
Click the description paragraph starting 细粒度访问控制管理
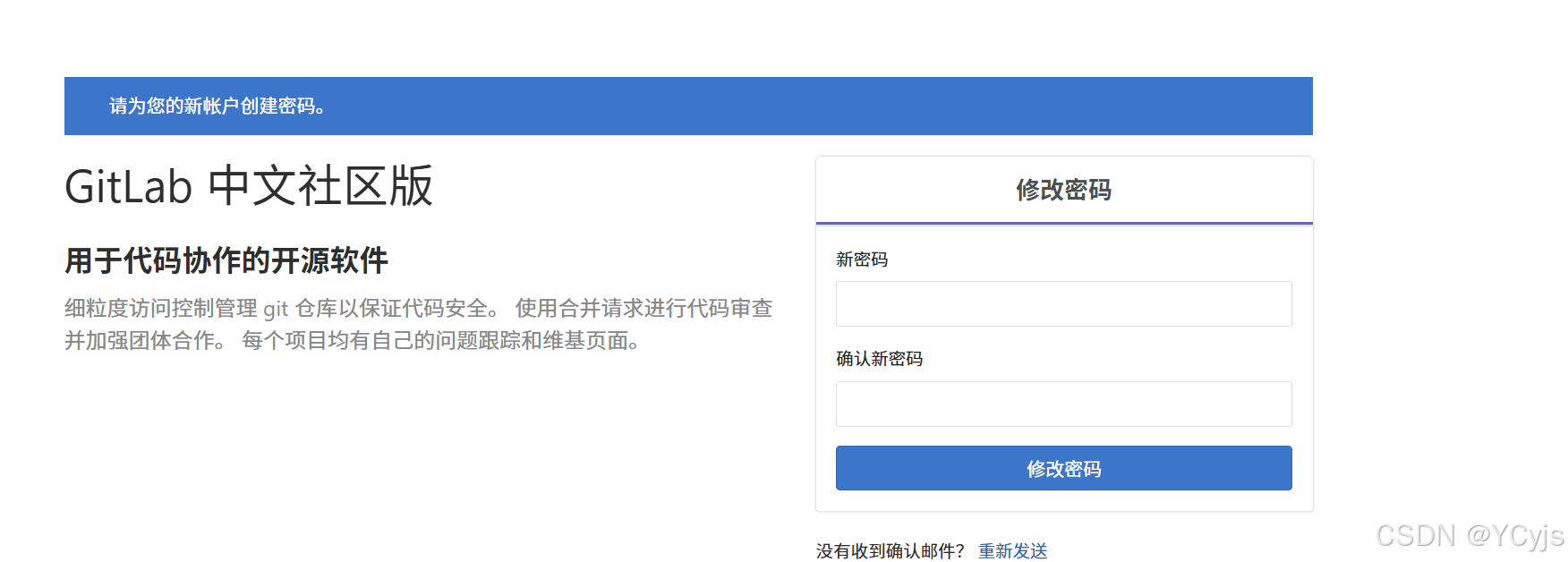coord(418,324)
